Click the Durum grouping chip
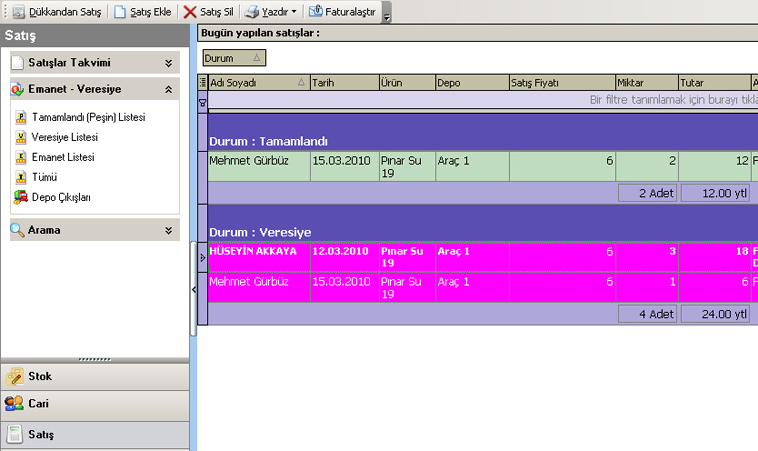The width and height of the screenshot is (758, 451). coord(234,58)
